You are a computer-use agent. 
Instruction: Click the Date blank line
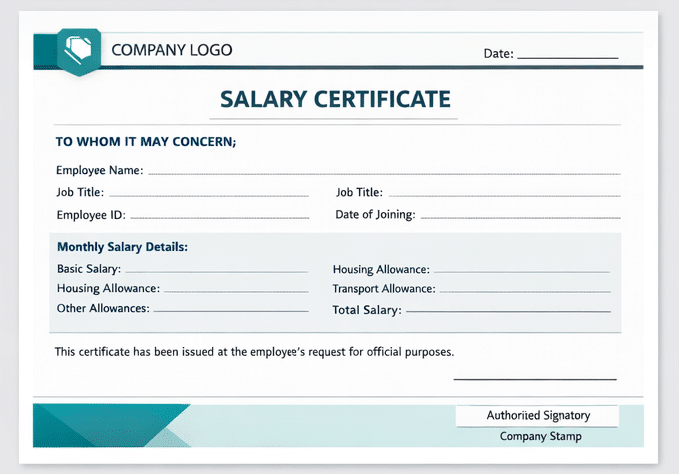tap(568, 58)
